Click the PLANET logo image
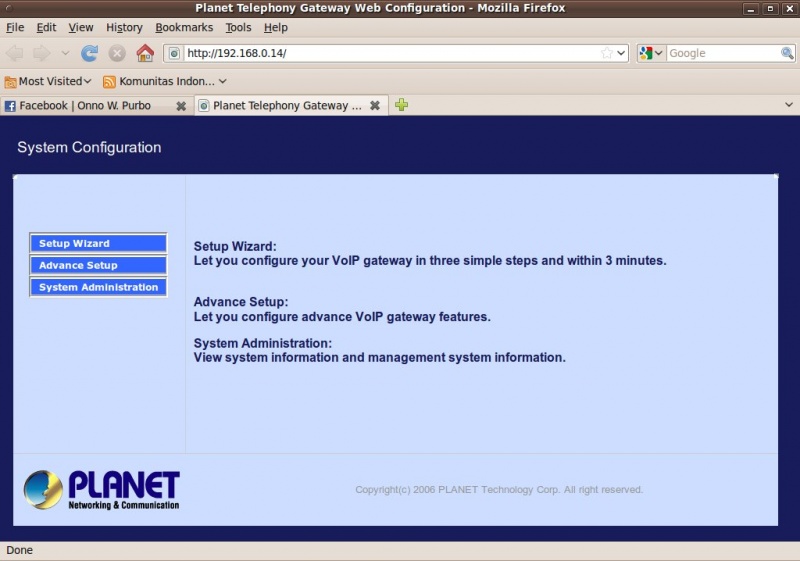This screenshot has width=800, height=561. point(102,490)
